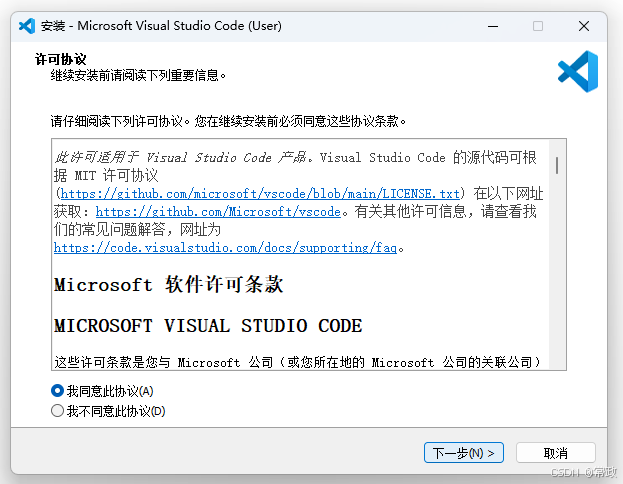Open the LICENSE.txt GitHub link
Viewport: 623px width, 484px height.
click(x=260, y=194)
